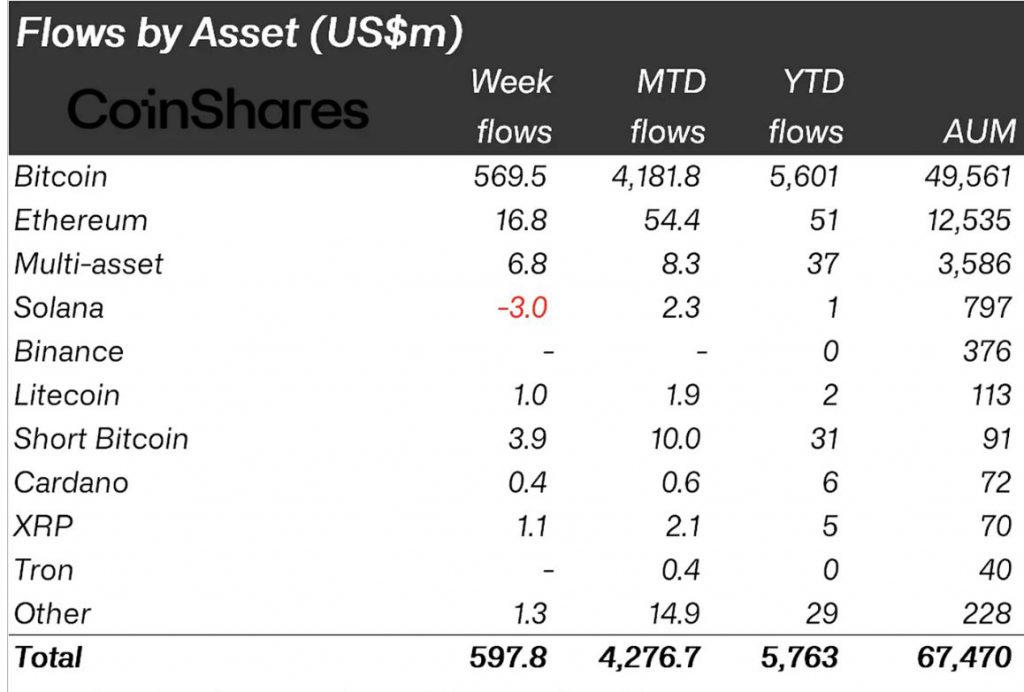Click the Tron row label
The width and height of the screenshot is (1024, 692).
click(43, 570)
